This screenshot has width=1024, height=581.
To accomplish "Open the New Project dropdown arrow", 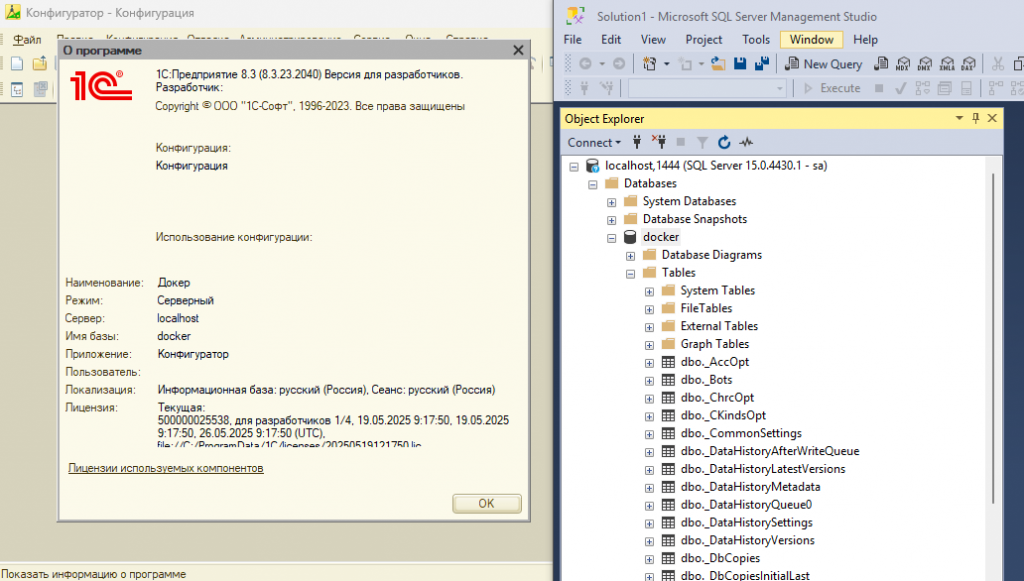I will click(666, 64).
